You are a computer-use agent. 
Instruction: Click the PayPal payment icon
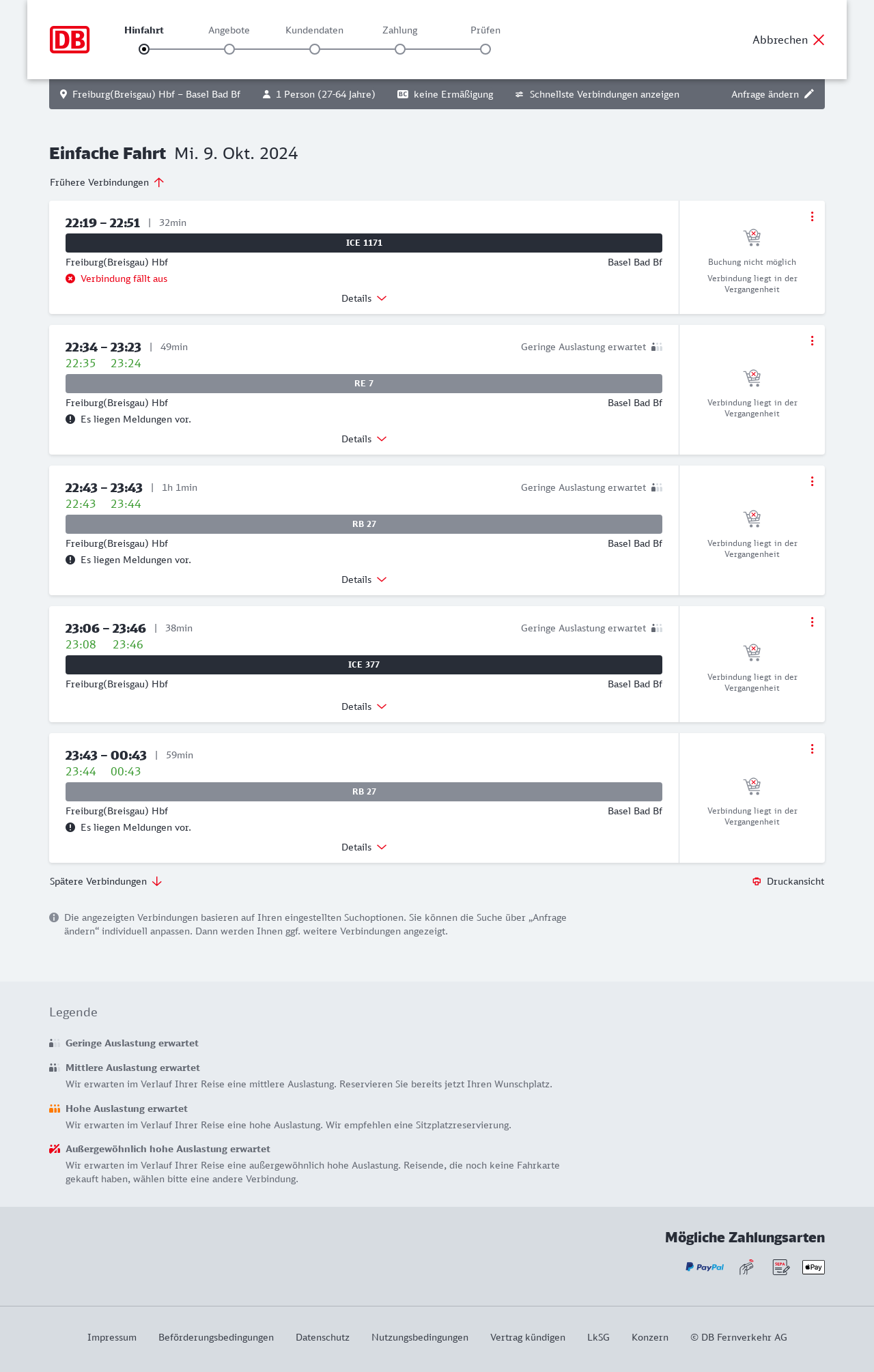coord(705,1267)
